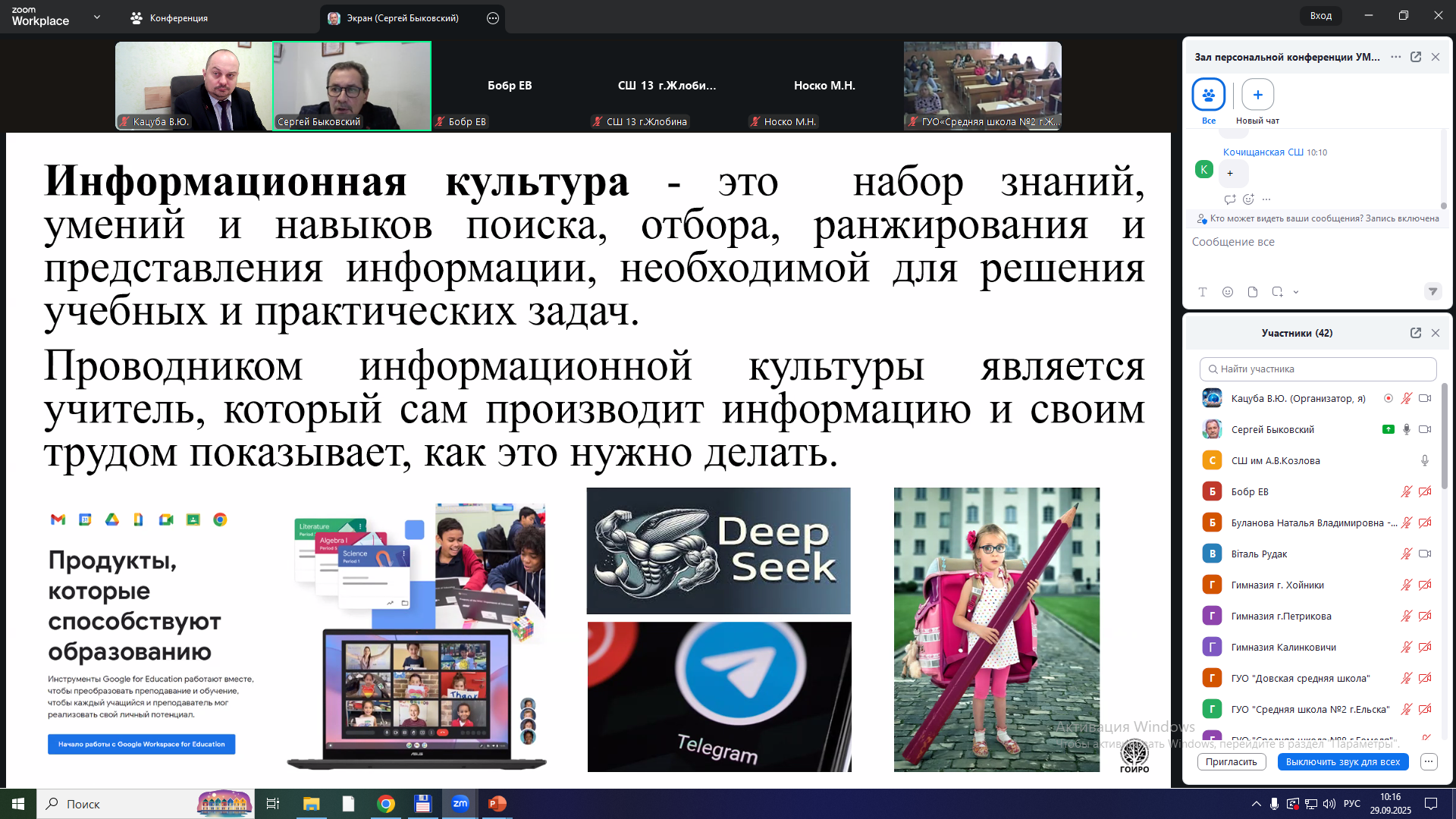The image size is (1456, 819).
Task: Pop out the Участники panel
Action: point(1415,333)
